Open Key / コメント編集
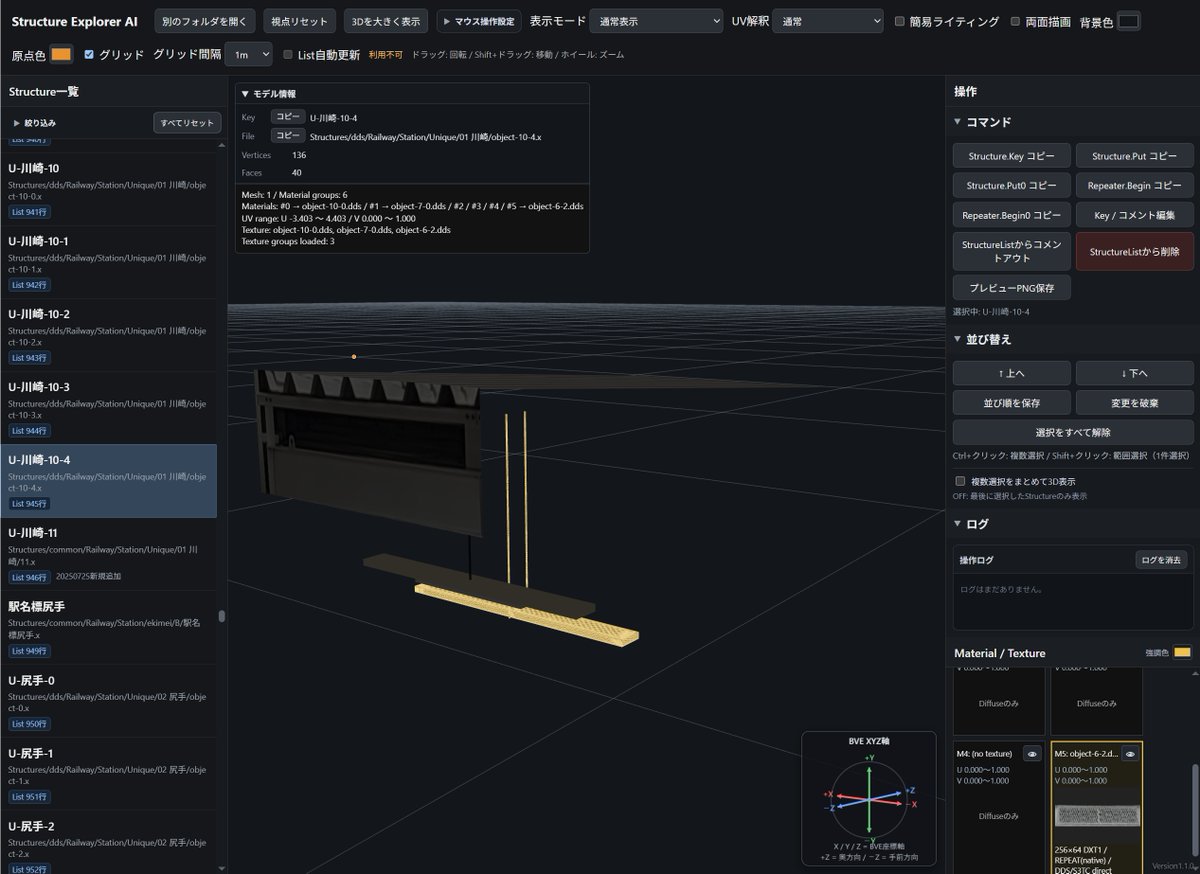This screenshot has height=874, width=1200. tap(1134, 215)
